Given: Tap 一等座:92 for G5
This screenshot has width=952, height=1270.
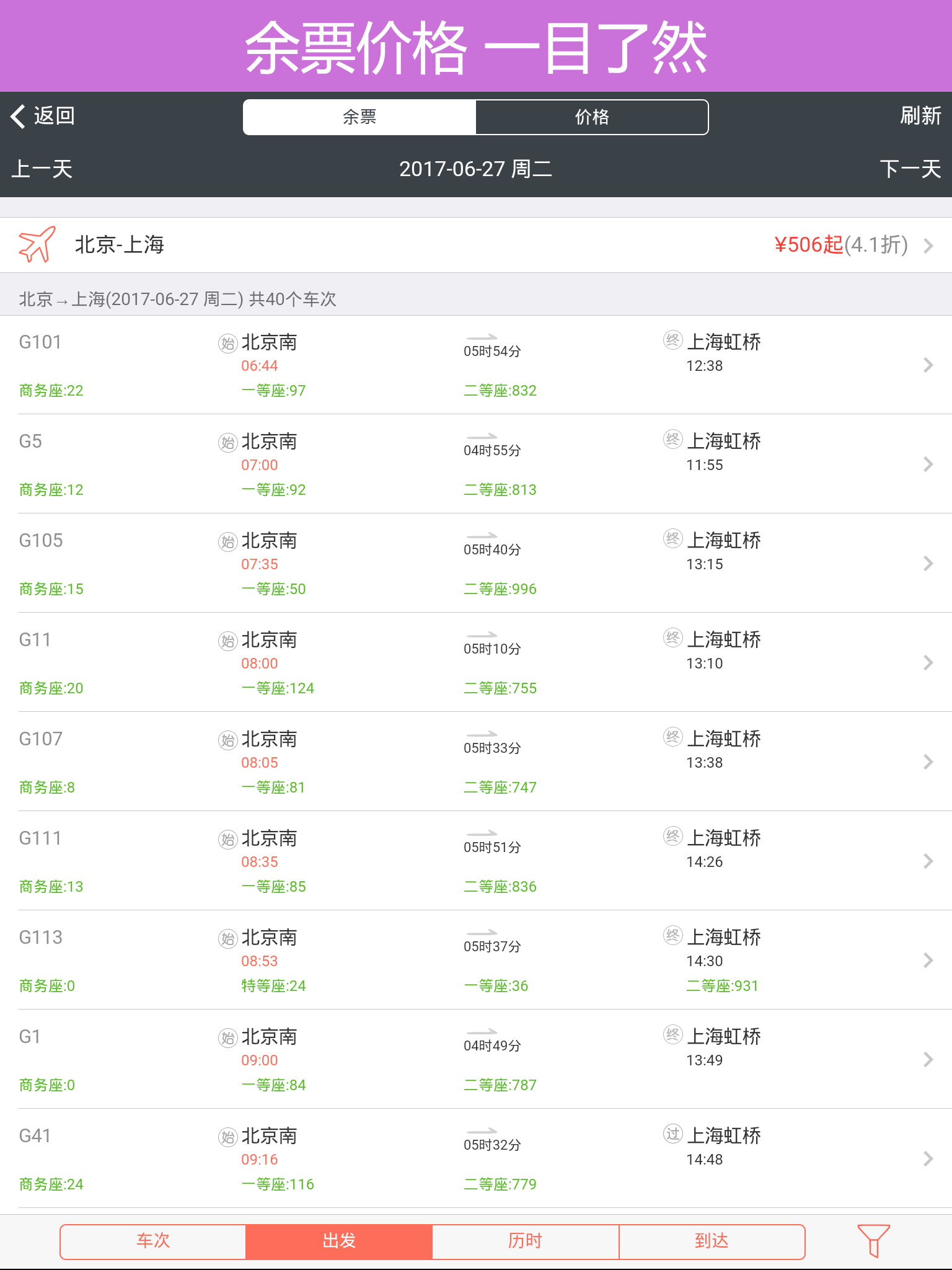Looking at the screenshot, I should coord(273,490).
